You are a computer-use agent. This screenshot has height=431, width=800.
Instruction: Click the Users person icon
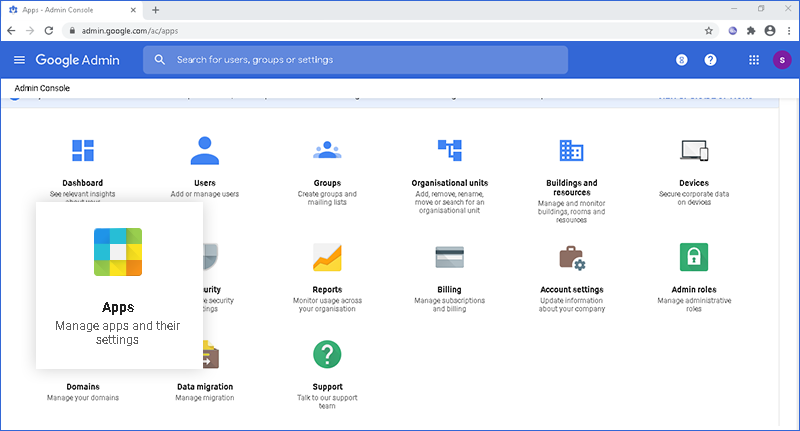pyautogui.click(x=204, y=150)
